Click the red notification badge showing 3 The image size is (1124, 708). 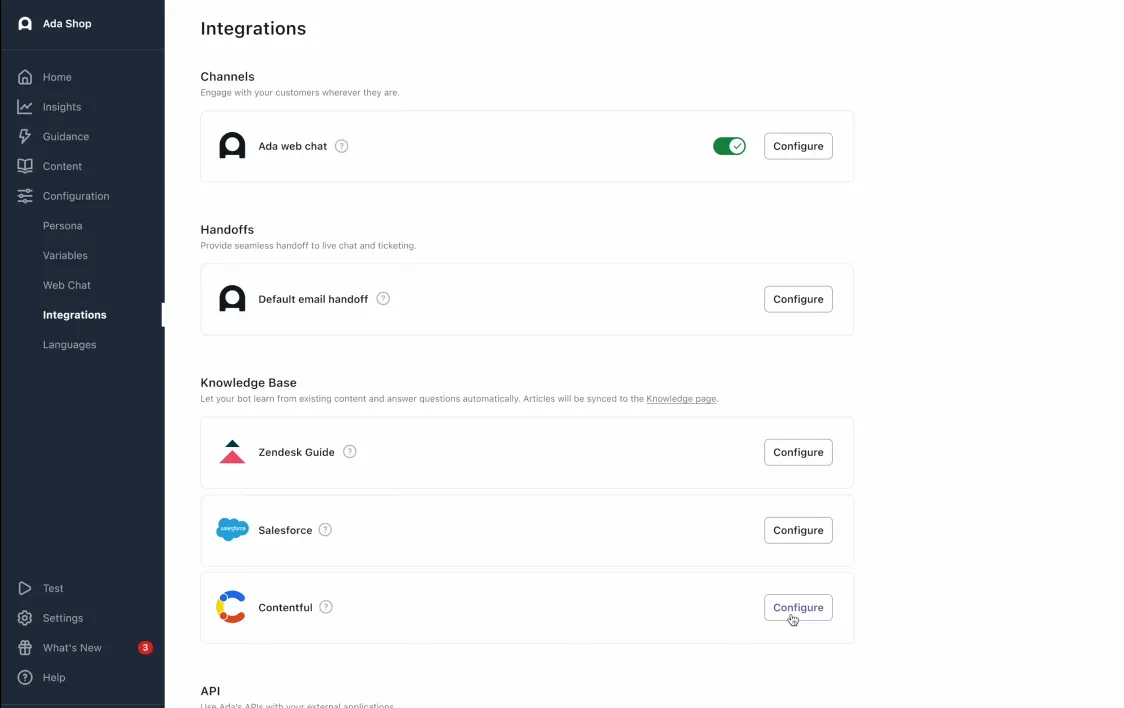pyautogui.click(x=146, y=648)
